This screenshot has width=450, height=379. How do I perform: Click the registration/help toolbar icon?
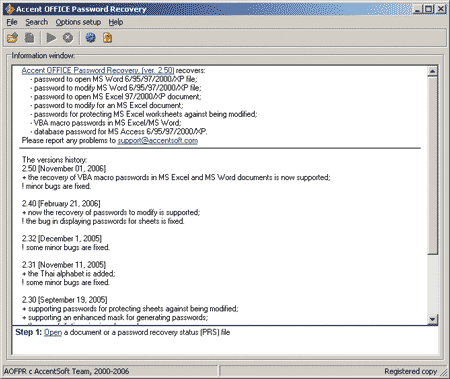tap(107, 38)
